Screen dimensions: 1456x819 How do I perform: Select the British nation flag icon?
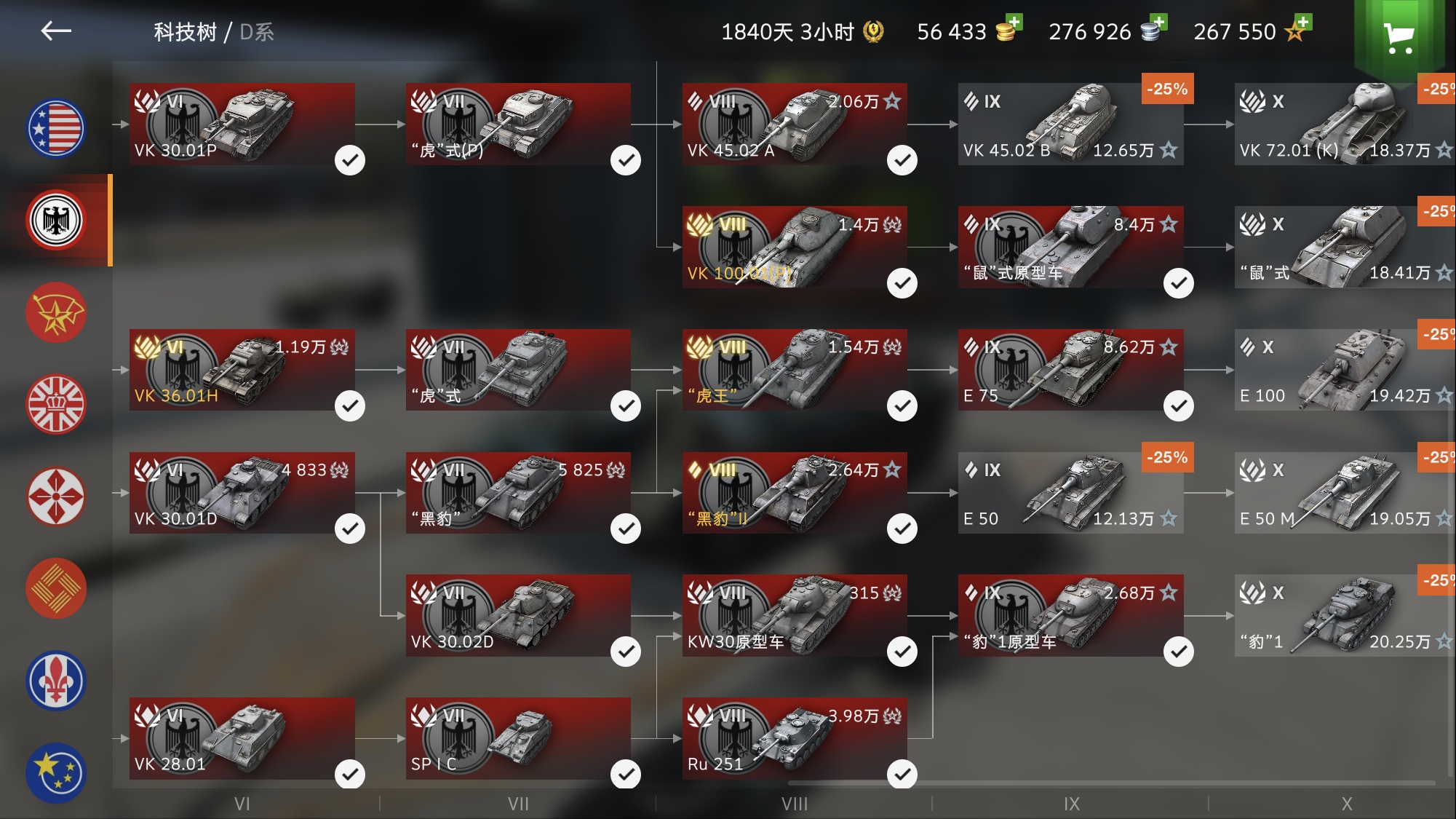click(56, 405)
